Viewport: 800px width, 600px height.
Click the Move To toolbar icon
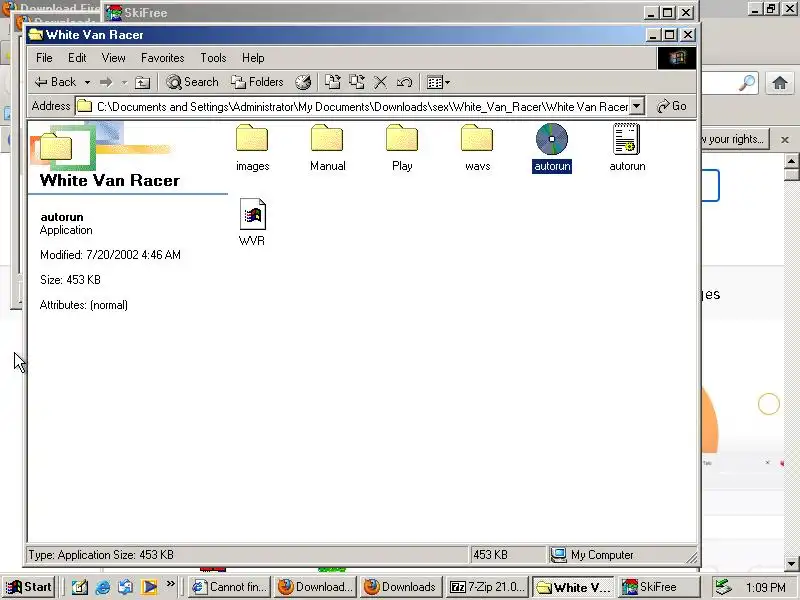pos(333,82)
